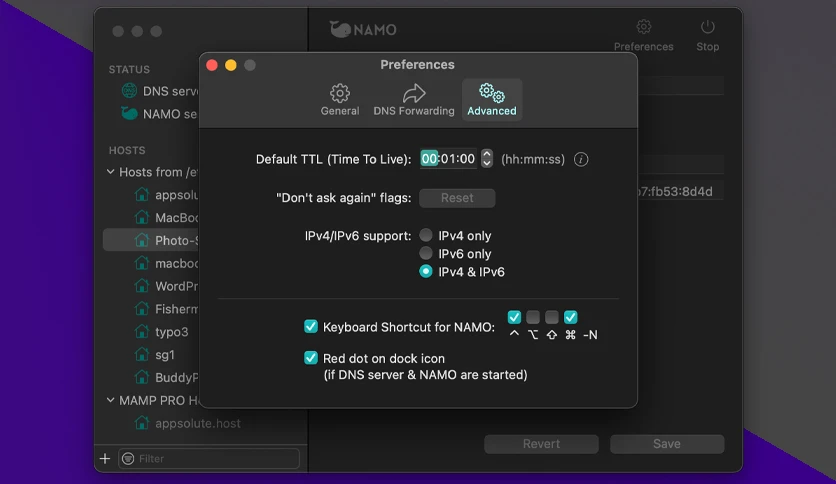Image resolution: width=836 pixels, height=484 pixels.
Task: Switch to the General preferences tab
Action: coord(340,100)
